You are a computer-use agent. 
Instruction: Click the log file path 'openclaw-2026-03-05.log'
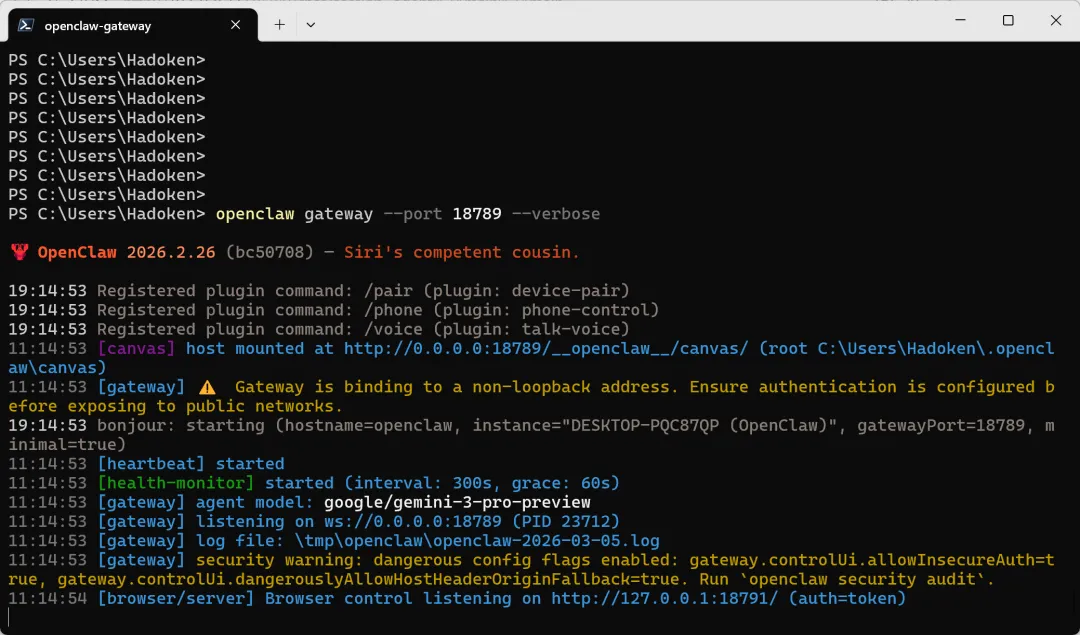pyautogui.click(x=546, y=541)
